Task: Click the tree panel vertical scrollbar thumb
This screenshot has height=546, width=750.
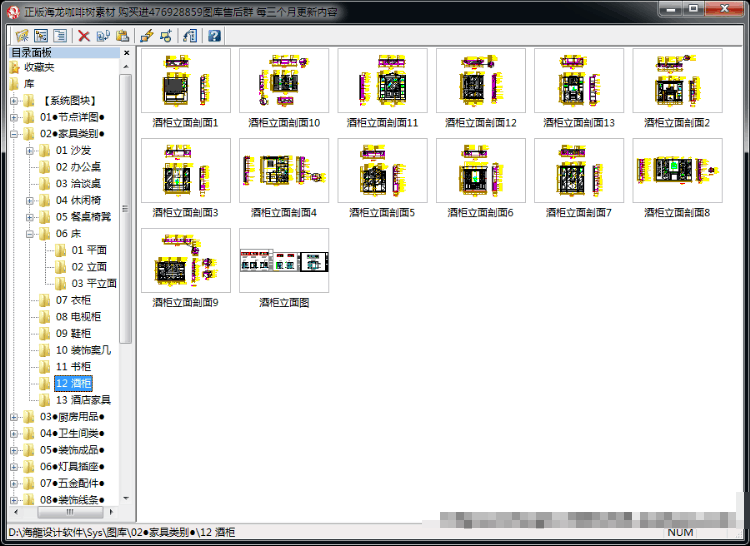Action: coord(126,208)
